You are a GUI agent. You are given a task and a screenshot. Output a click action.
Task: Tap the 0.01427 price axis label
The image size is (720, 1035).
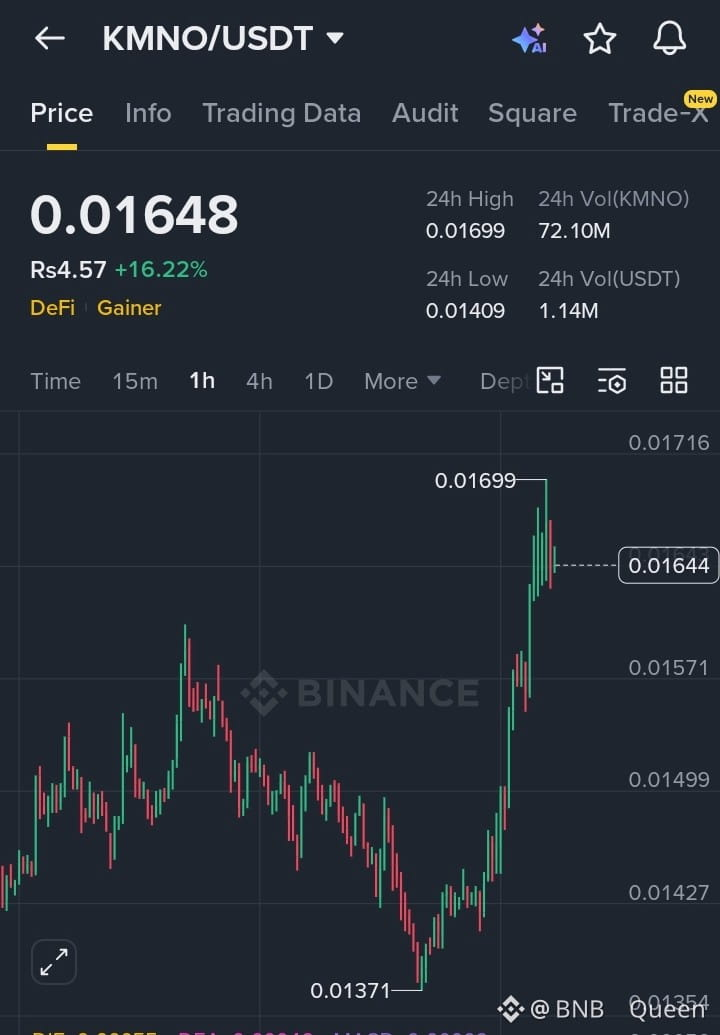click(669, 892)
